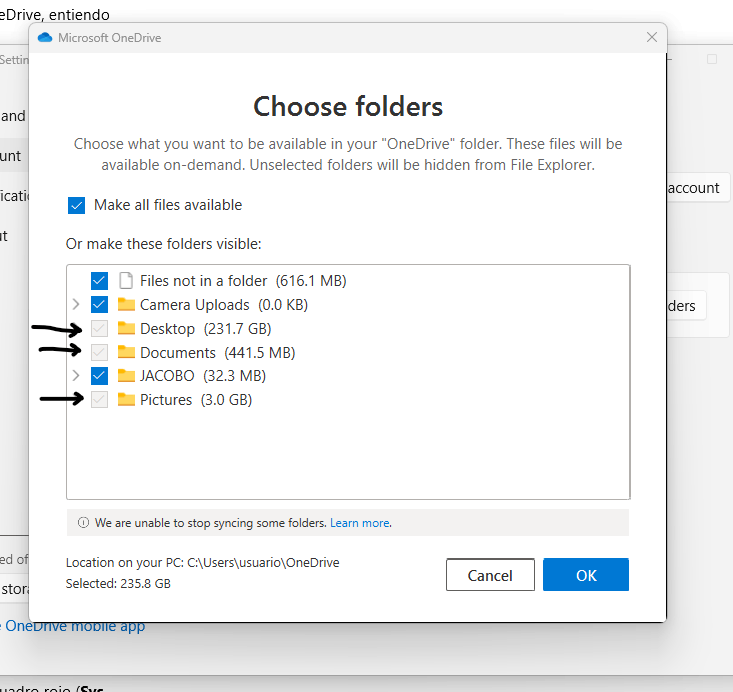Toggle the JACOBO folder checkbox

[x=99, y=376]
